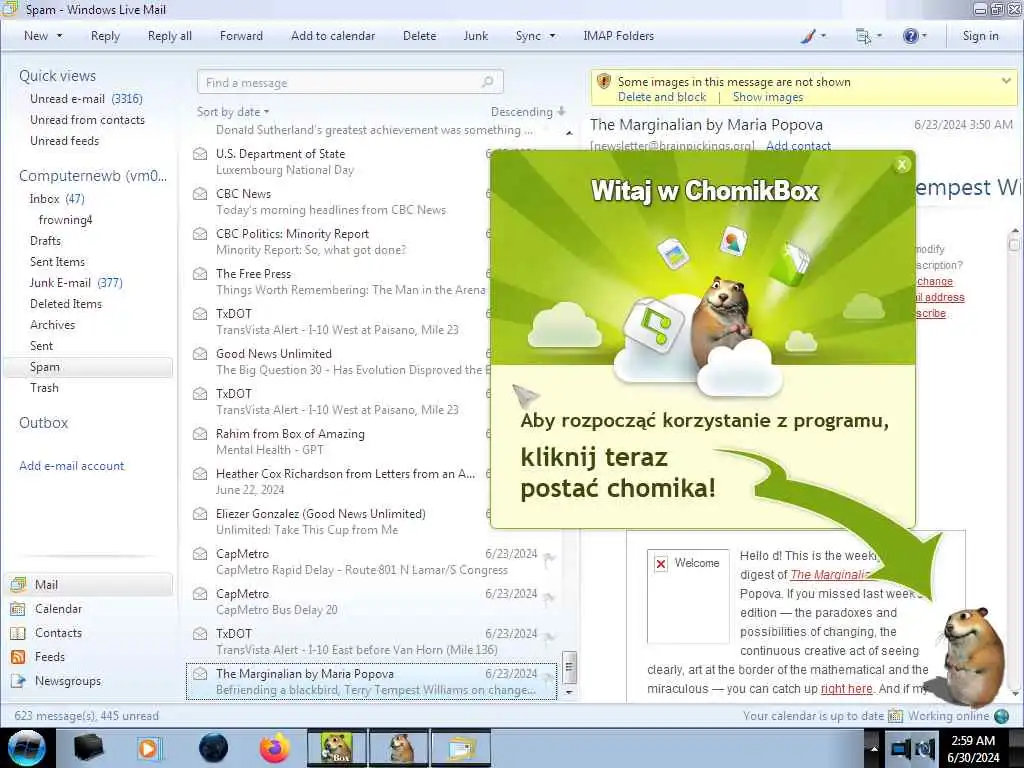This screenshot has width=1024, height=768.
Task: Open the Help question mark icon
Action: click(x=910, y=37)
